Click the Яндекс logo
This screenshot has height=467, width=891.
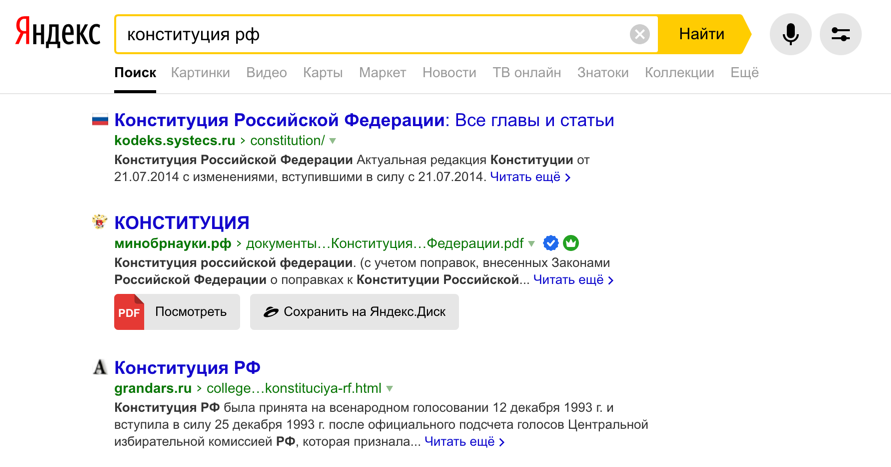click(x=57, y=32)
